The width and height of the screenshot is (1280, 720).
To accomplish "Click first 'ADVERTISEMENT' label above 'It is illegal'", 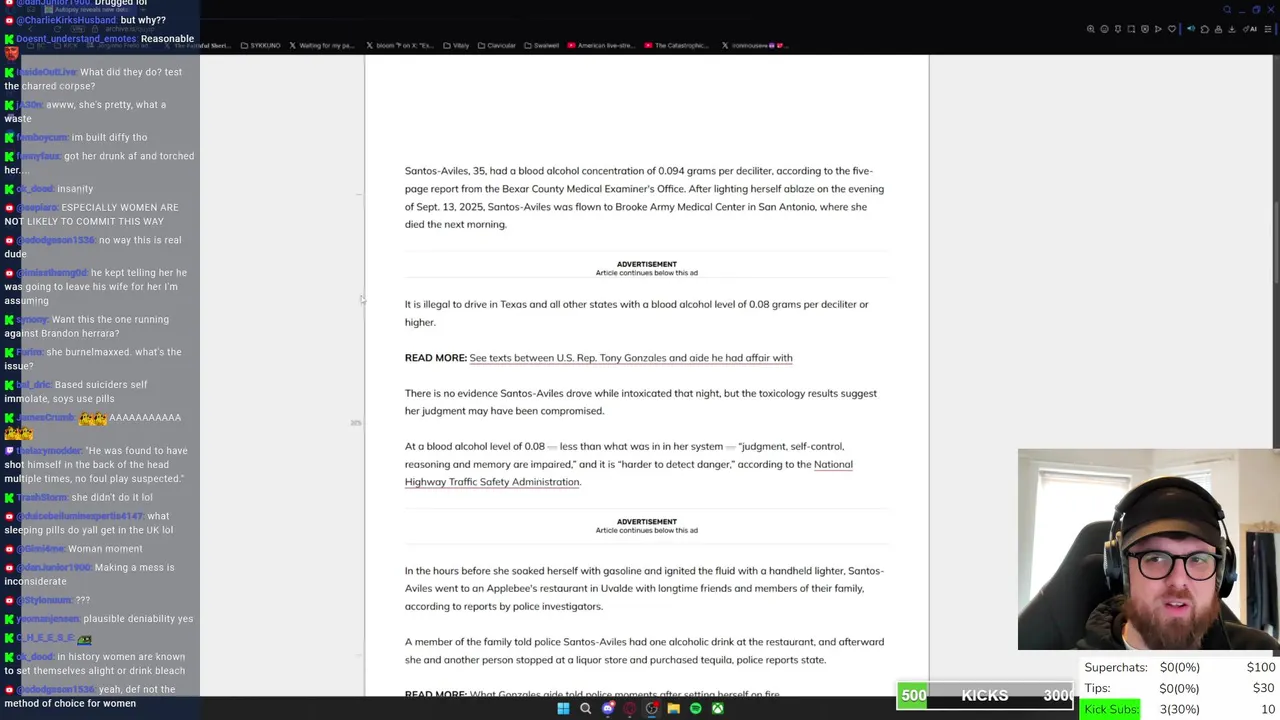I will pos(647,264).
